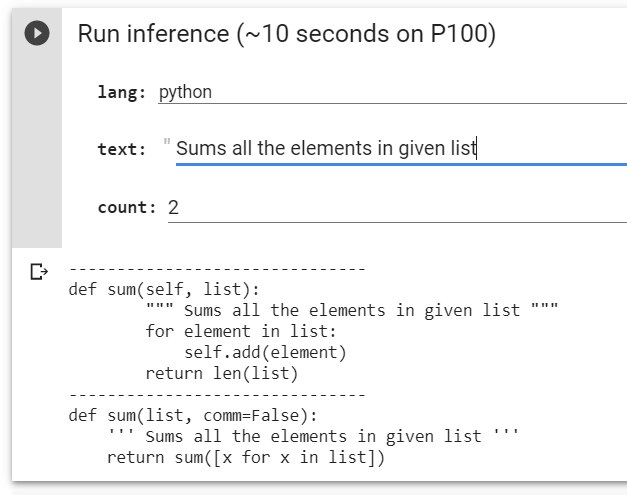Click the opening quote mark in text field

(x=167, y=142)
